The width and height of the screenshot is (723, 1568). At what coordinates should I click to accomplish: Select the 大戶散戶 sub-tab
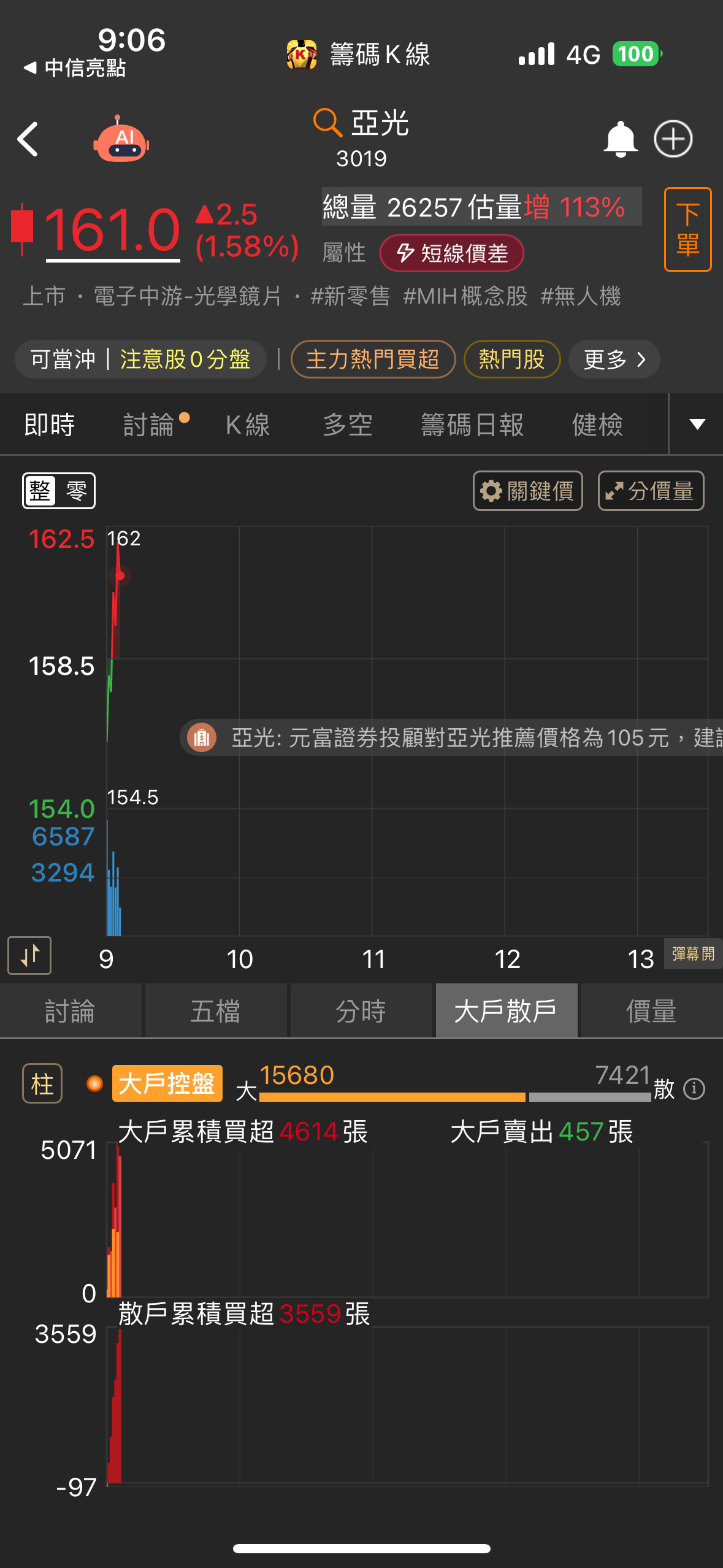[x=506, y=1011]
